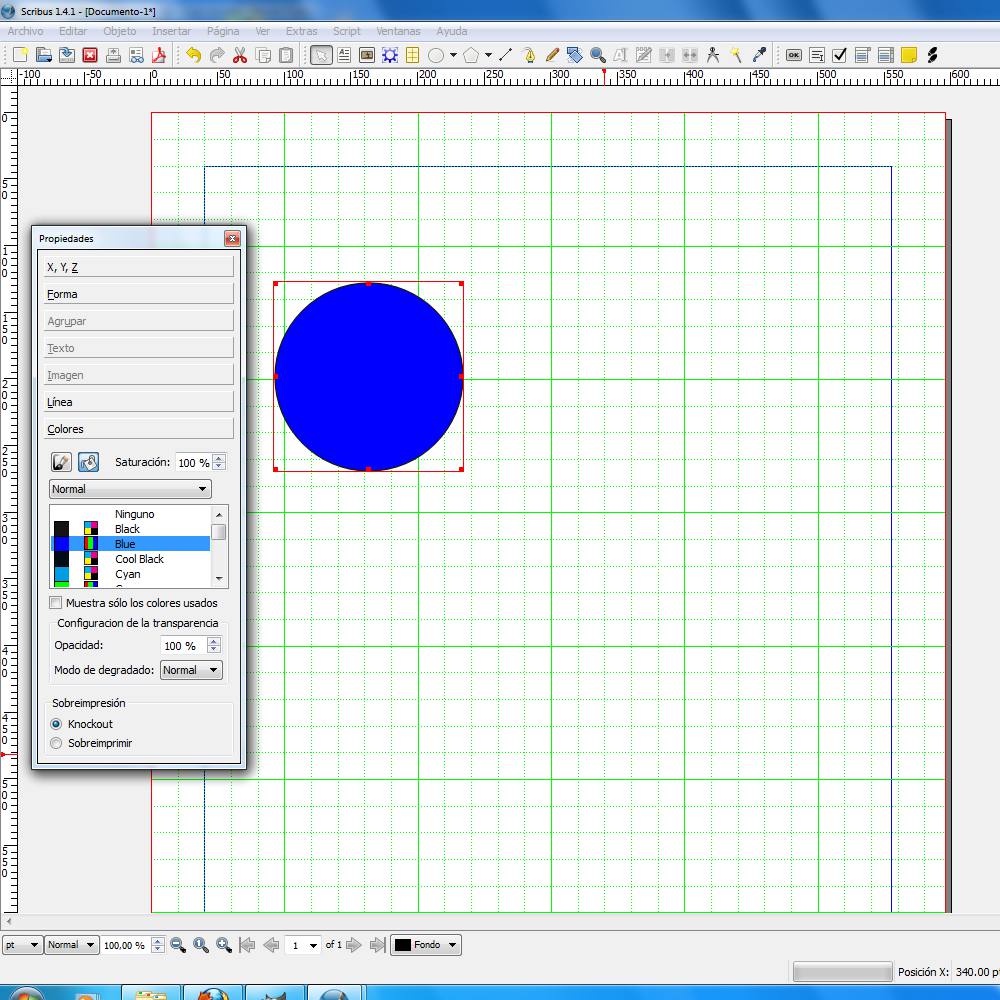The image size is (1000, 1000).
Task: Open the Insertar menu
Action: coord(171,31)
